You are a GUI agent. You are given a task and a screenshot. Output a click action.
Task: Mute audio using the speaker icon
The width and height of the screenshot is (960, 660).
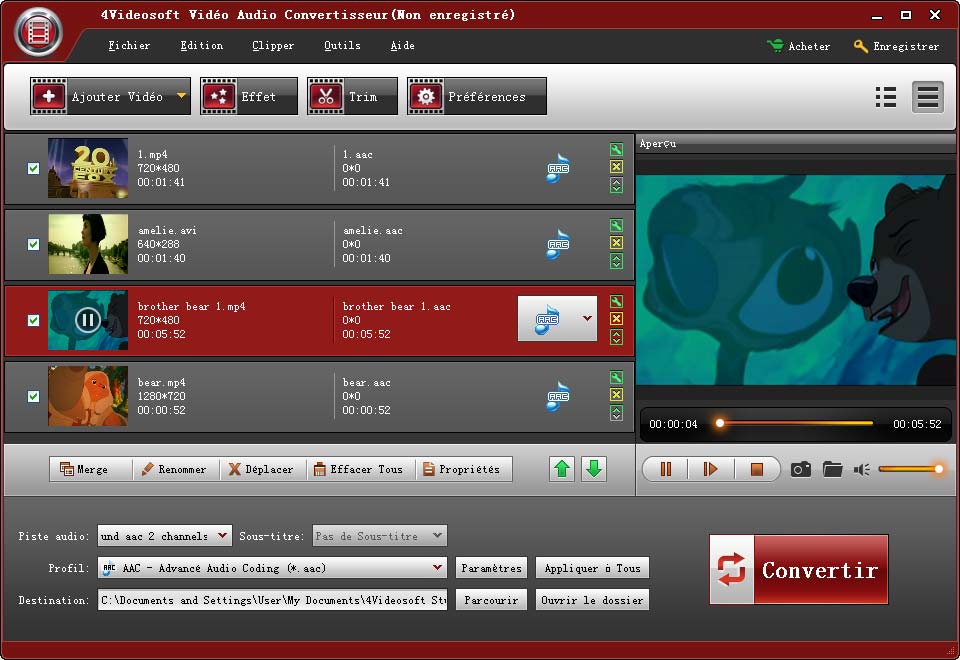point(862,469)
